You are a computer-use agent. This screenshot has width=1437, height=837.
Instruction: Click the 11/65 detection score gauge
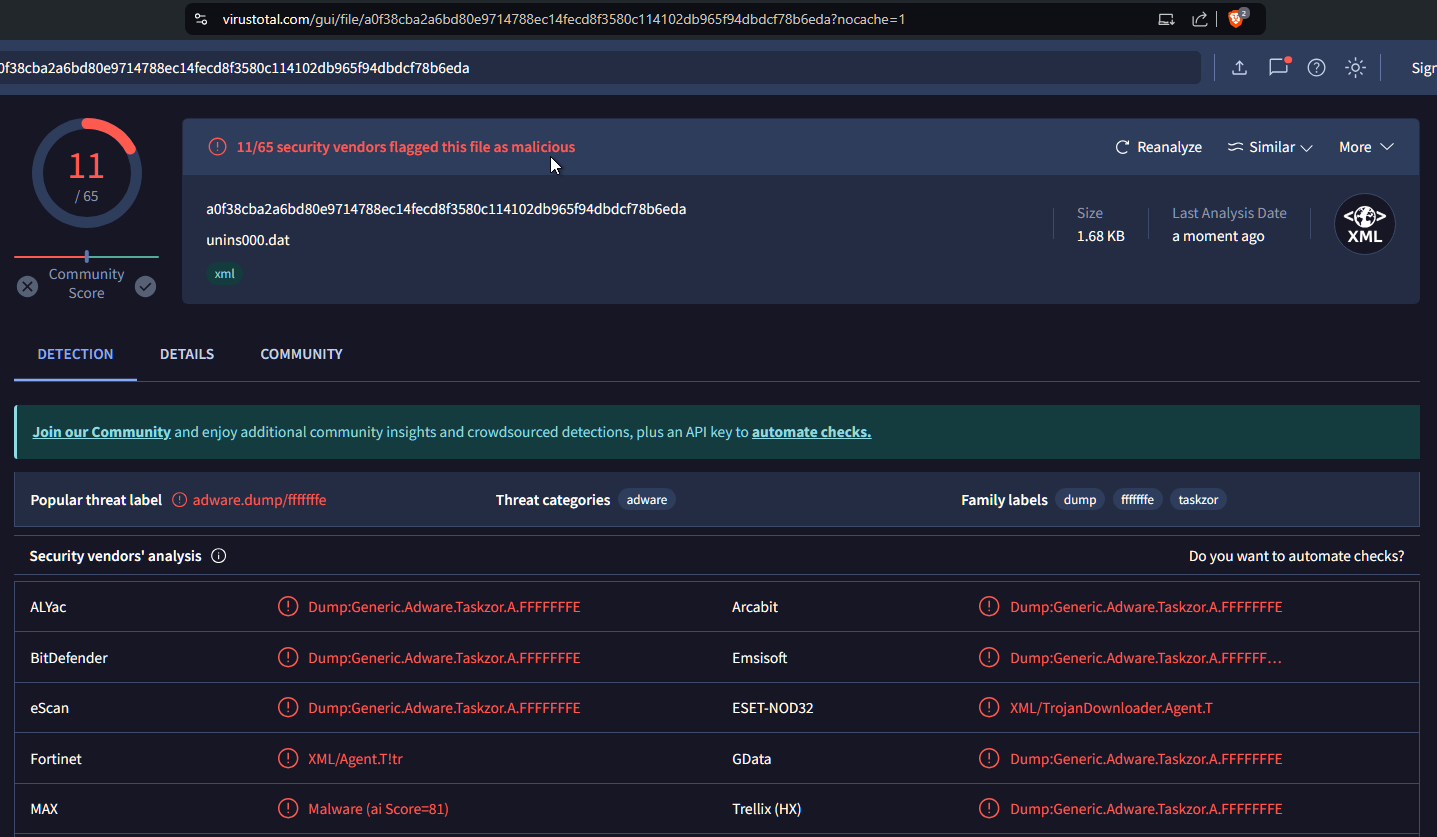[86, 173]
